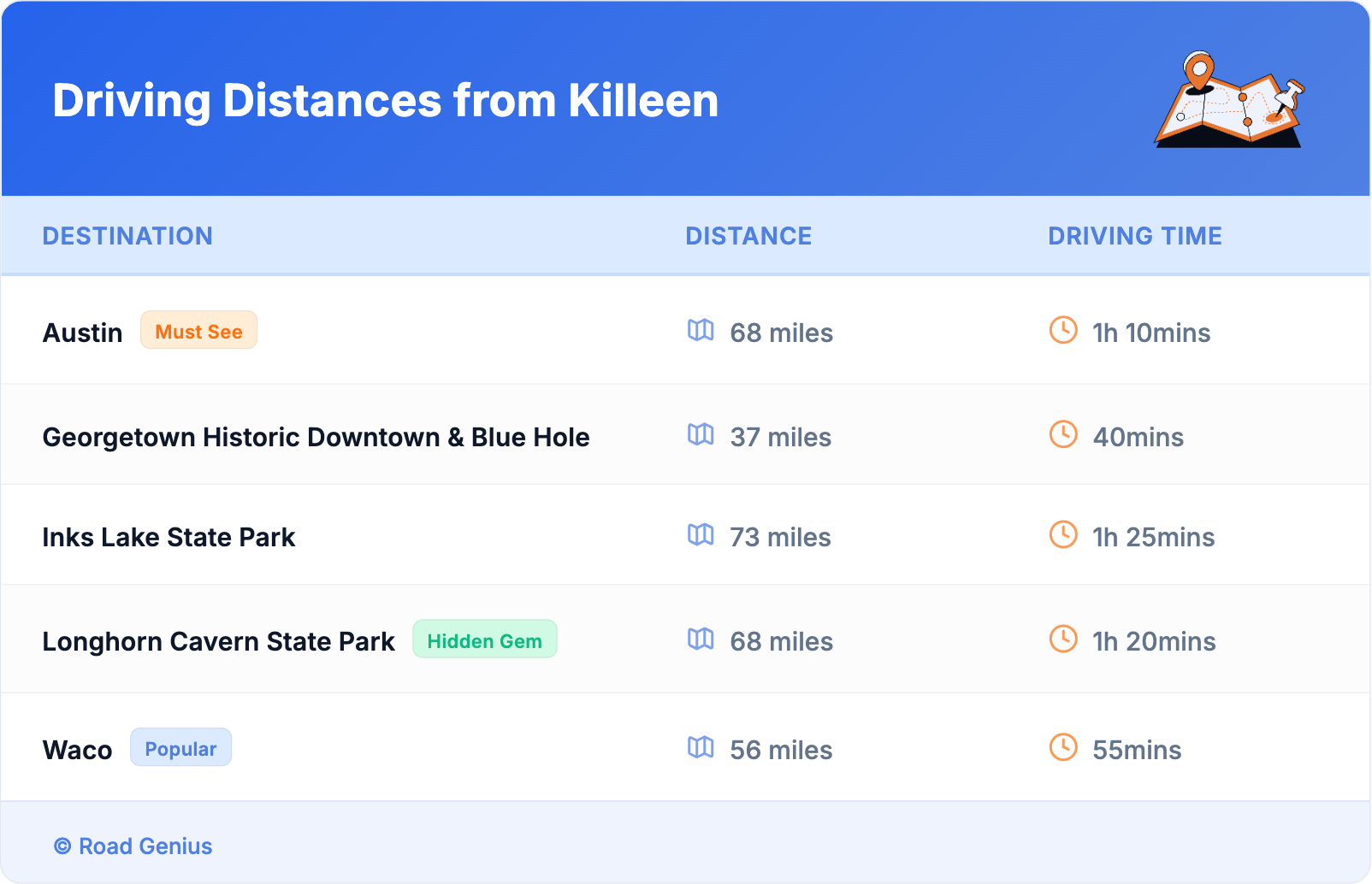
Task: Click the clock icon next to 40mins
Action: pos(1063,434)
